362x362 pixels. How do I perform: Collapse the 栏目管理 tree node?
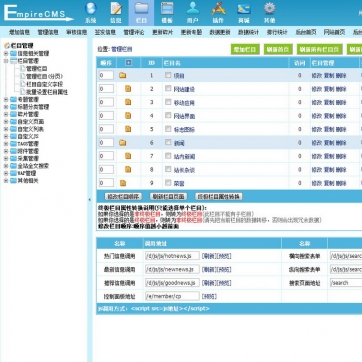point(6,61)
